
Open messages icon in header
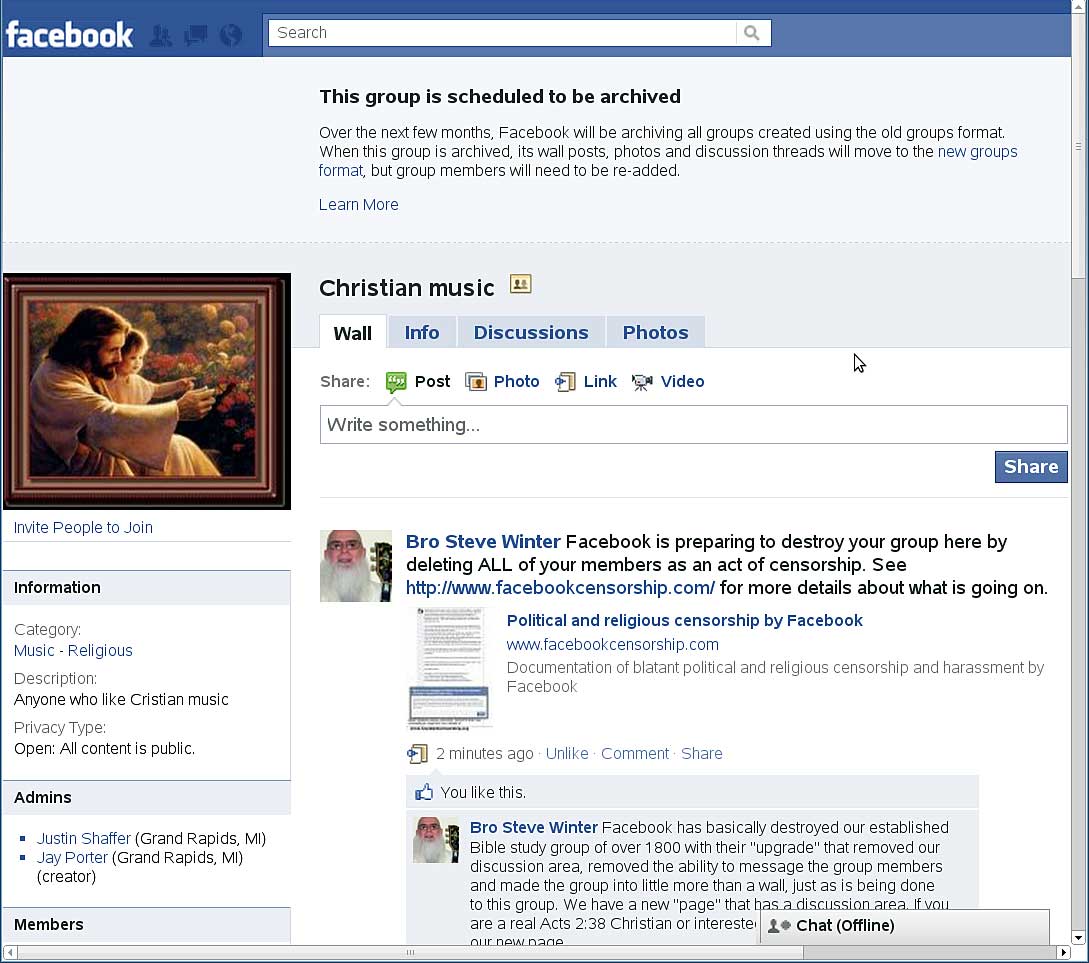196,35
